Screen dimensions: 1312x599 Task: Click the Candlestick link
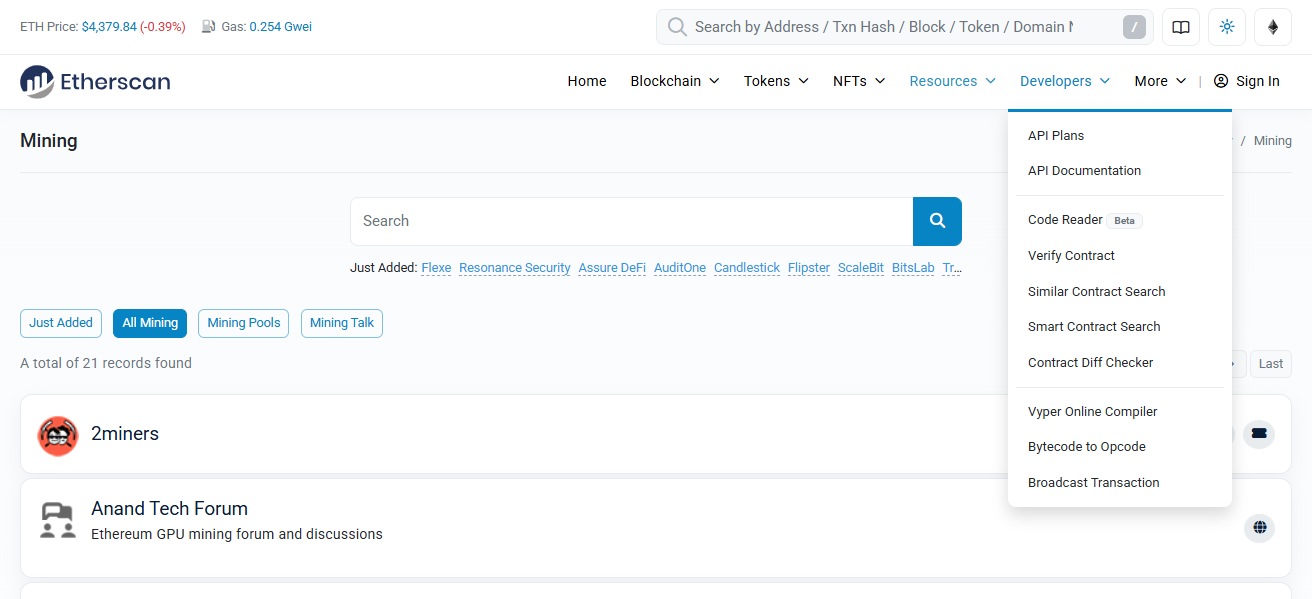747,268
